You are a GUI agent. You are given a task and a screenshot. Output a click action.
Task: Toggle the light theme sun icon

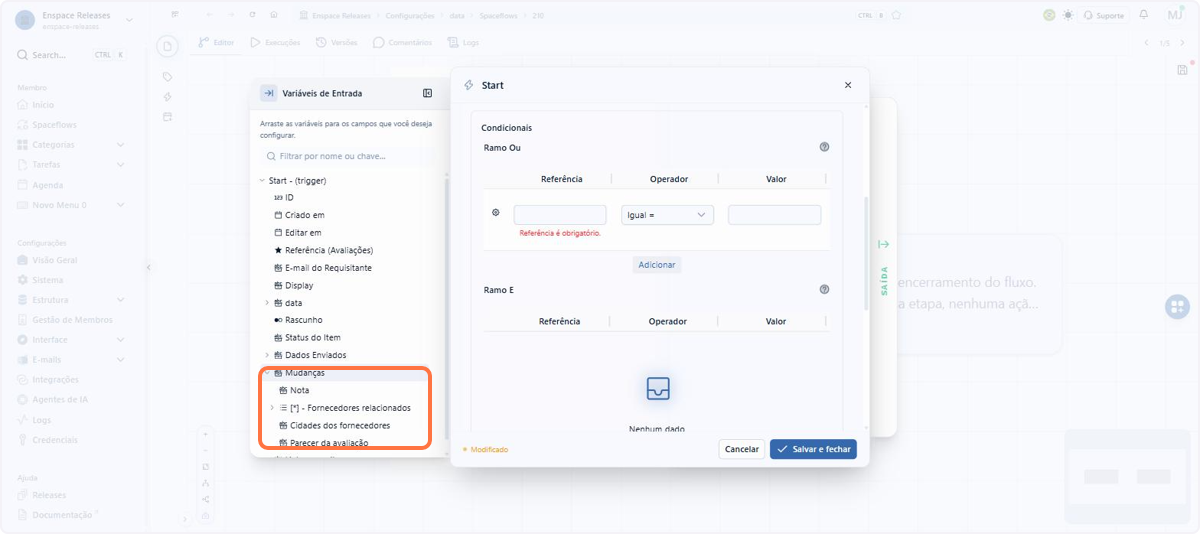[1068, 15]
